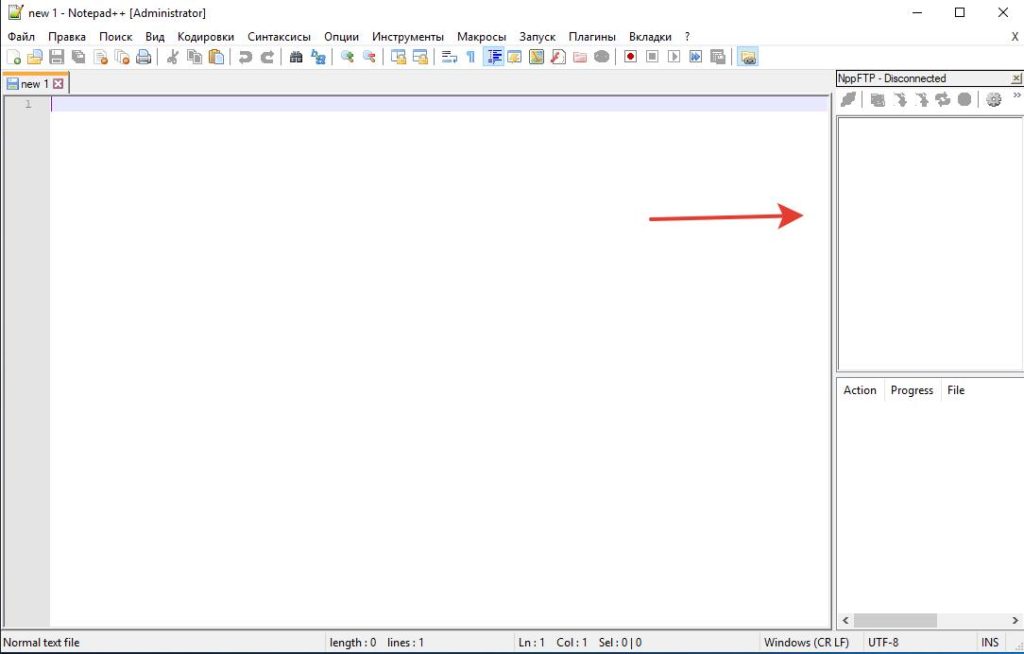The width and height of the screenshot is (1024, 654).
Task: Click the NppFTP upload file icon
Action: click(921, 99)
